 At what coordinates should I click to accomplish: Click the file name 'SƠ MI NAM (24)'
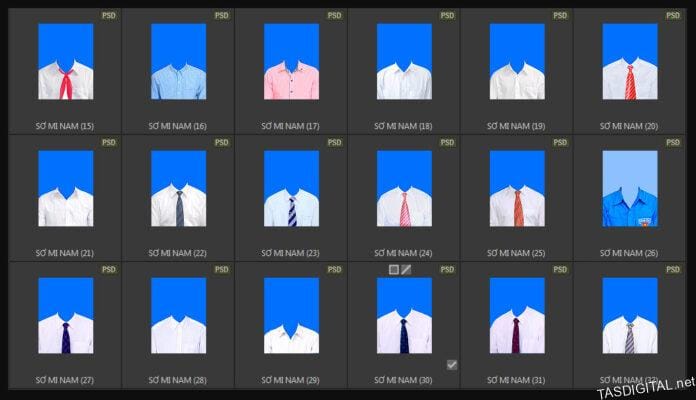coord(403,253)
